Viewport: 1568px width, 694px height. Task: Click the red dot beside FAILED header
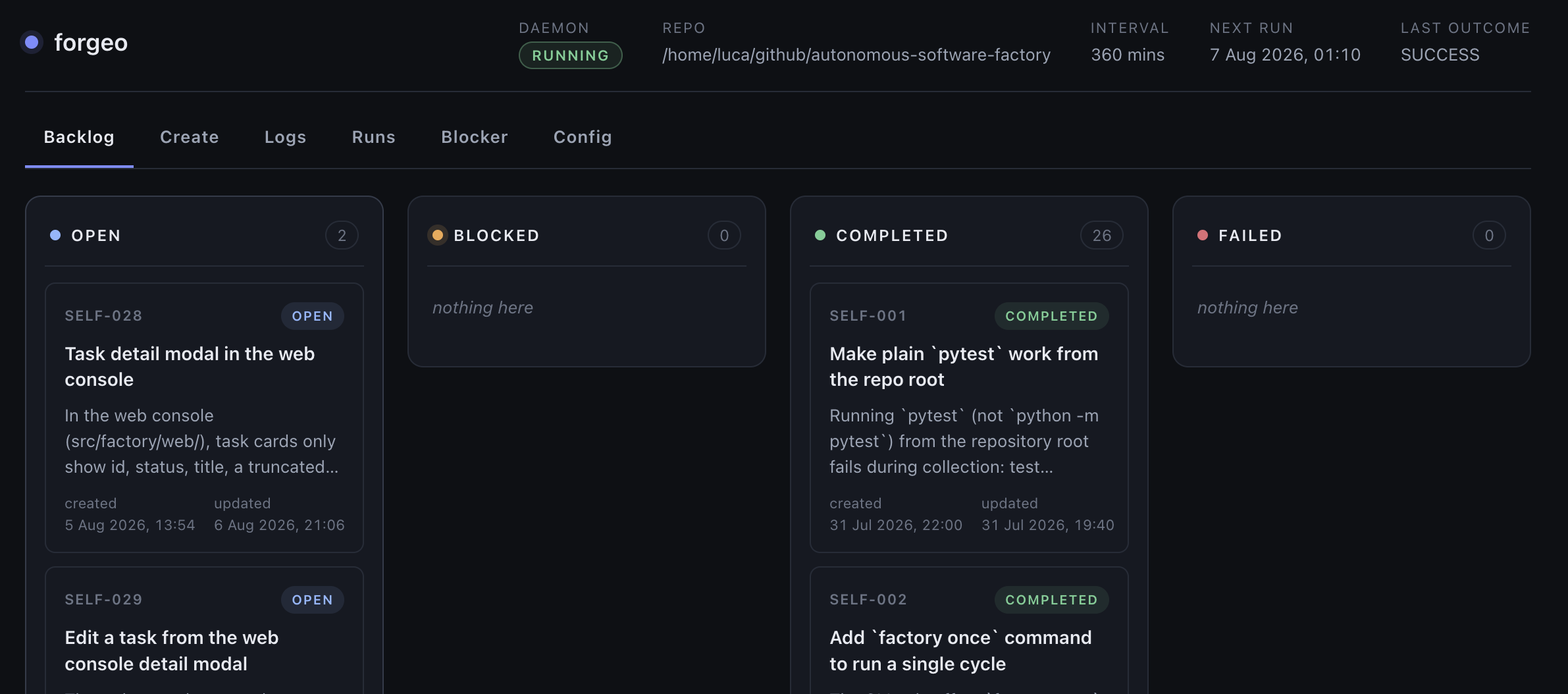point(1203,235)
